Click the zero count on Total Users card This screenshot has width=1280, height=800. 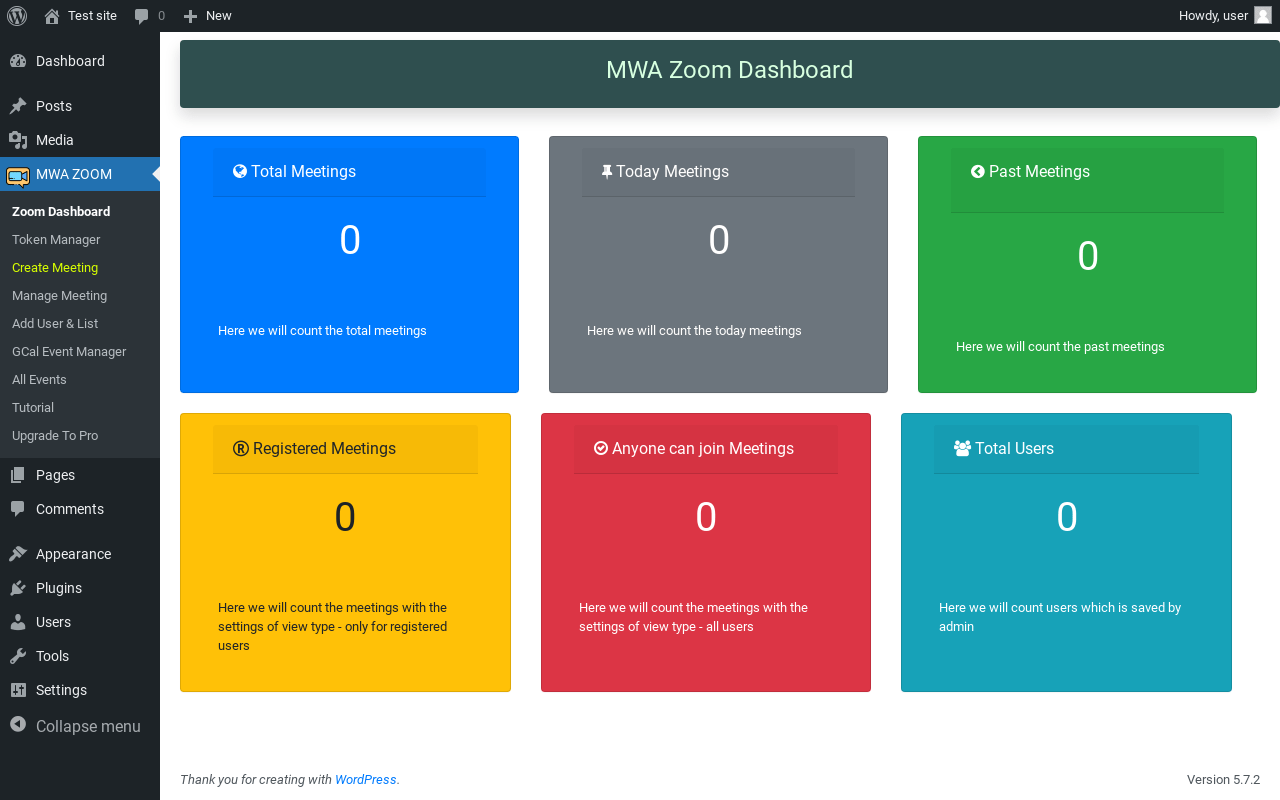[1067, 517]
